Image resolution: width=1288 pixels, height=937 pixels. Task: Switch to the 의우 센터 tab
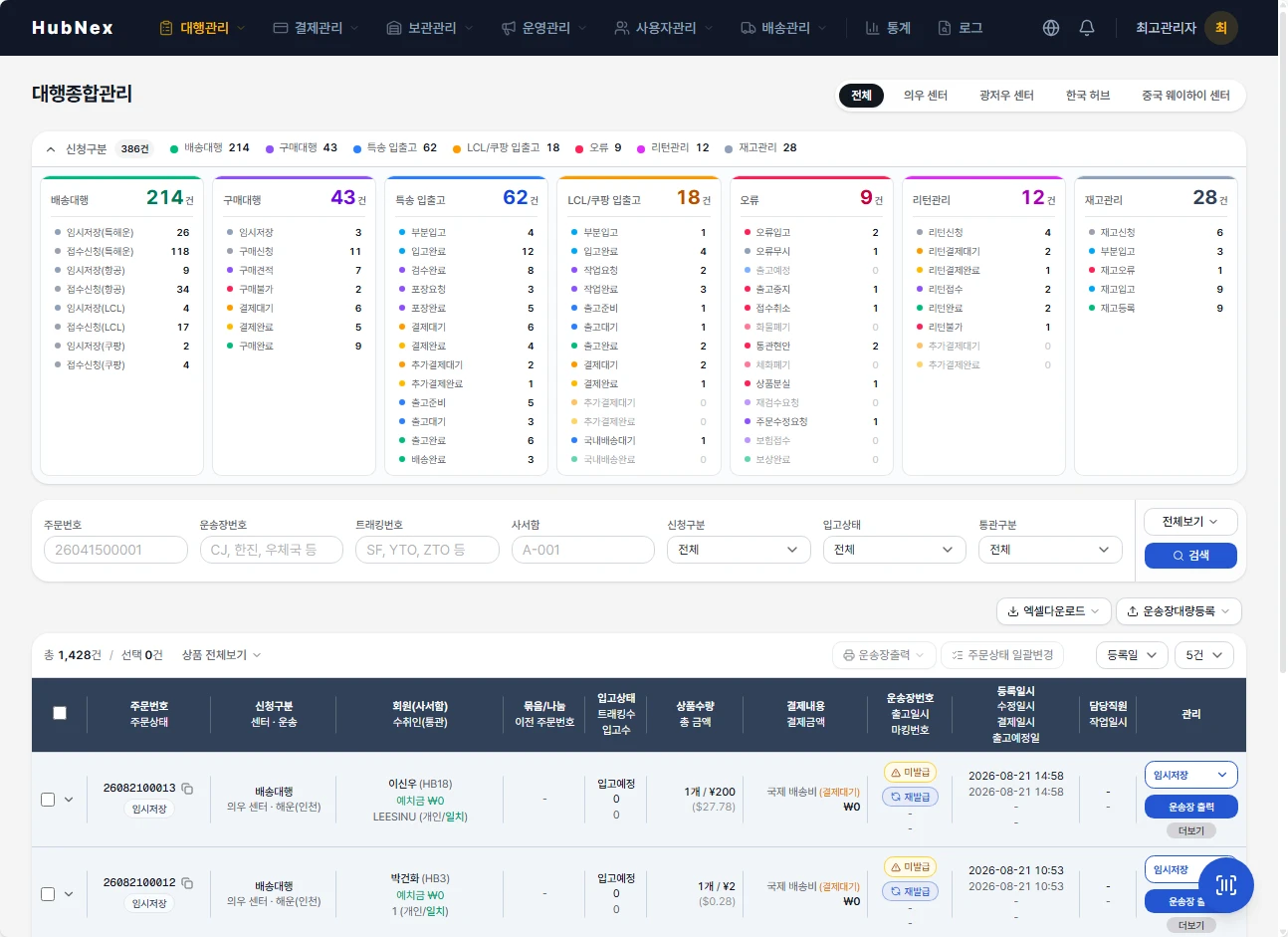coord(926,96)
